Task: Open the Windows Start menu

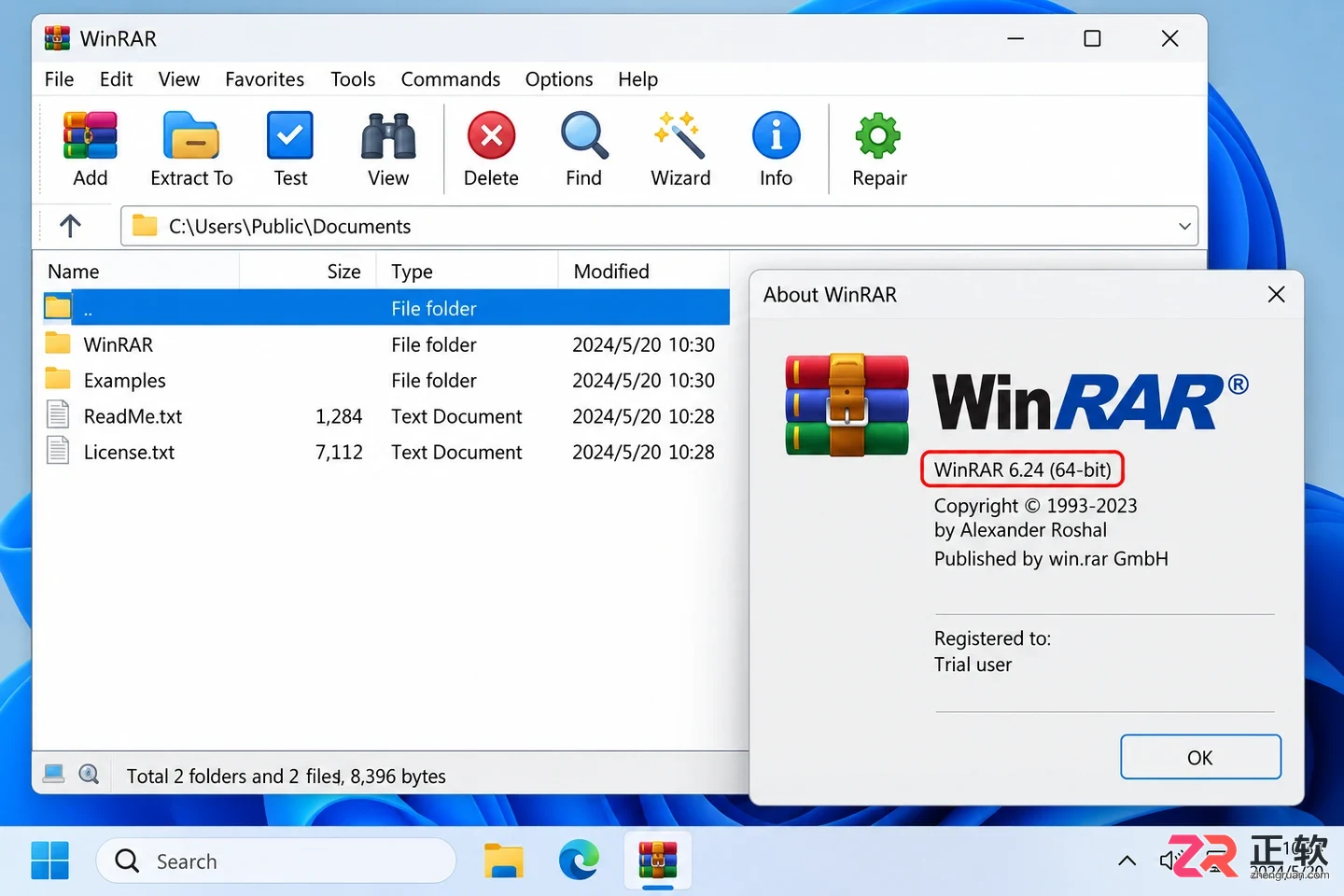Action: pos(49,861)
